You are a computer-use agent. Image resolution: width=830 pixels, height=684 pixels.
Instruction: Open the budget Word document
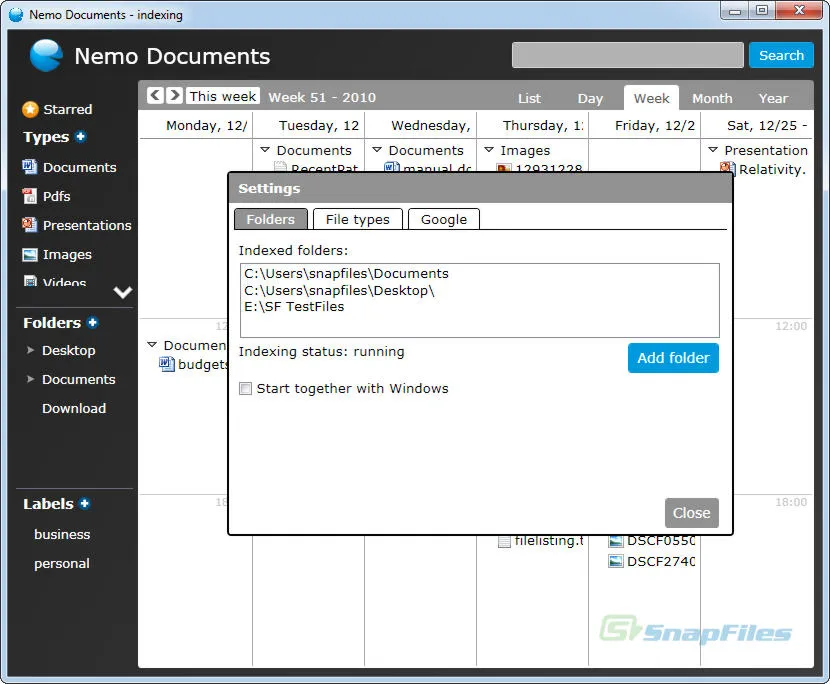(193, 364)
